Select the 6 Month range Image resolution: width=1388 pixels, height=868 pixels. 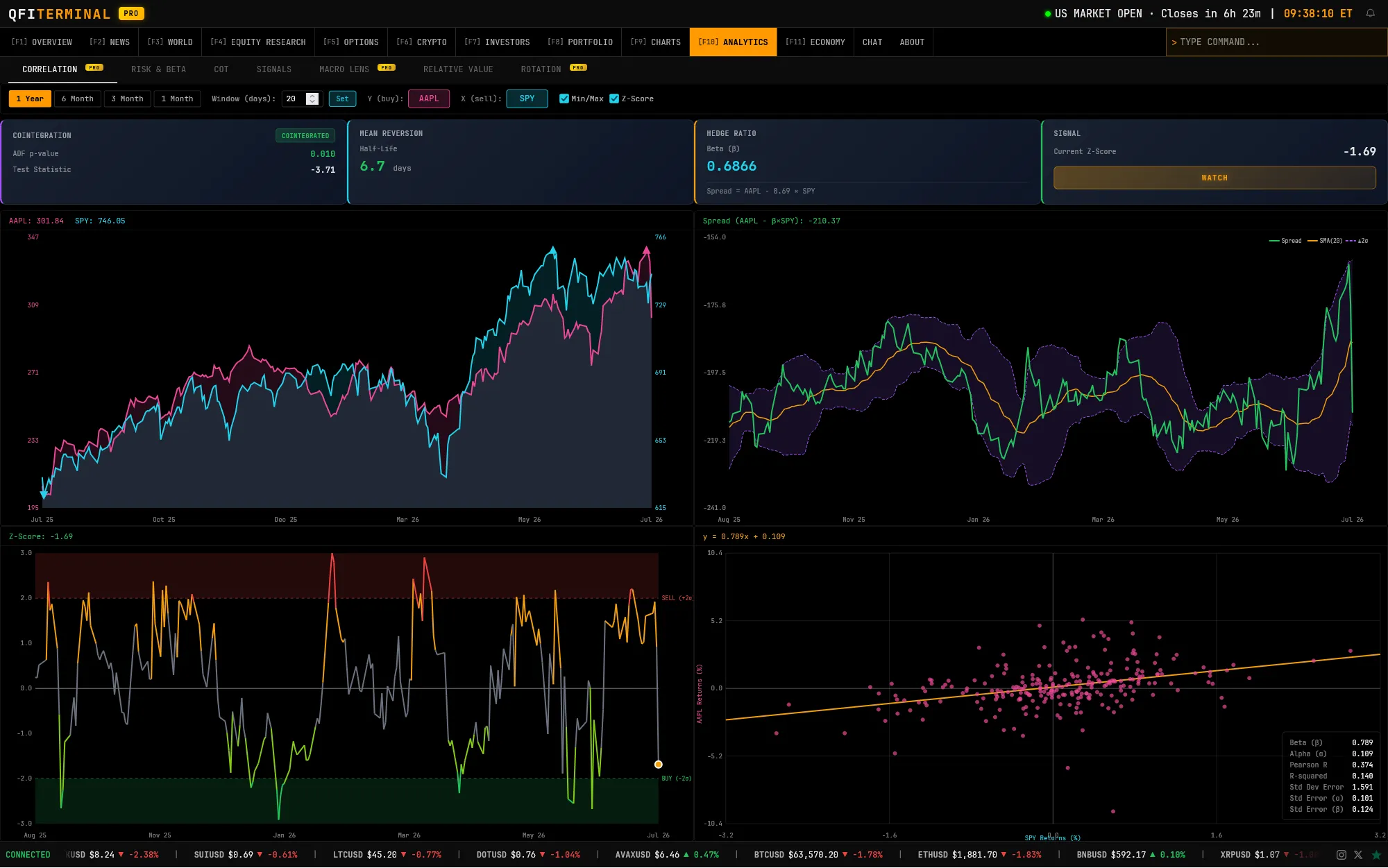coord(78,99)
